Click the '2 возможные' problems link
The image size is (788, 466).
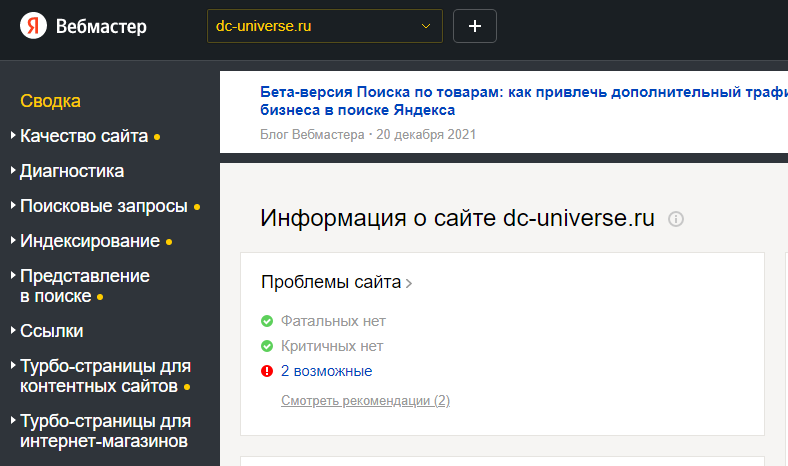[x=326, y=371]
